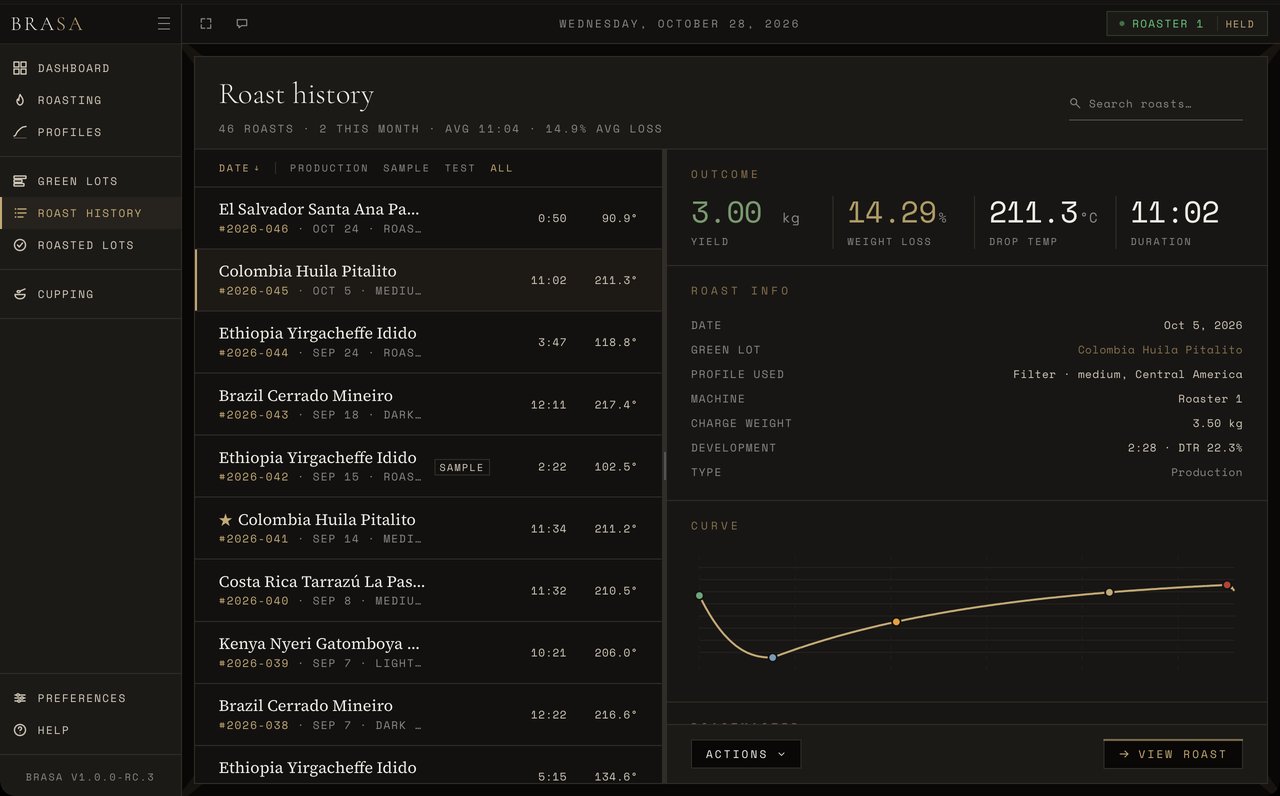Select roast Brazil Cerrado Mineiro #2026-043
Screen dimensions: 1280x796
point(428,404)
